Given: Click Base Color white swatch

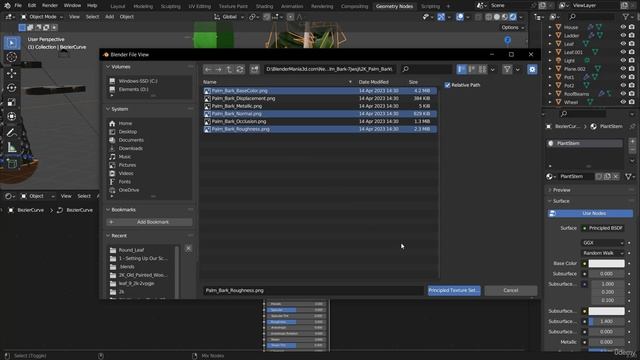Looking at the screenshot, I should [x=606, y=264].
